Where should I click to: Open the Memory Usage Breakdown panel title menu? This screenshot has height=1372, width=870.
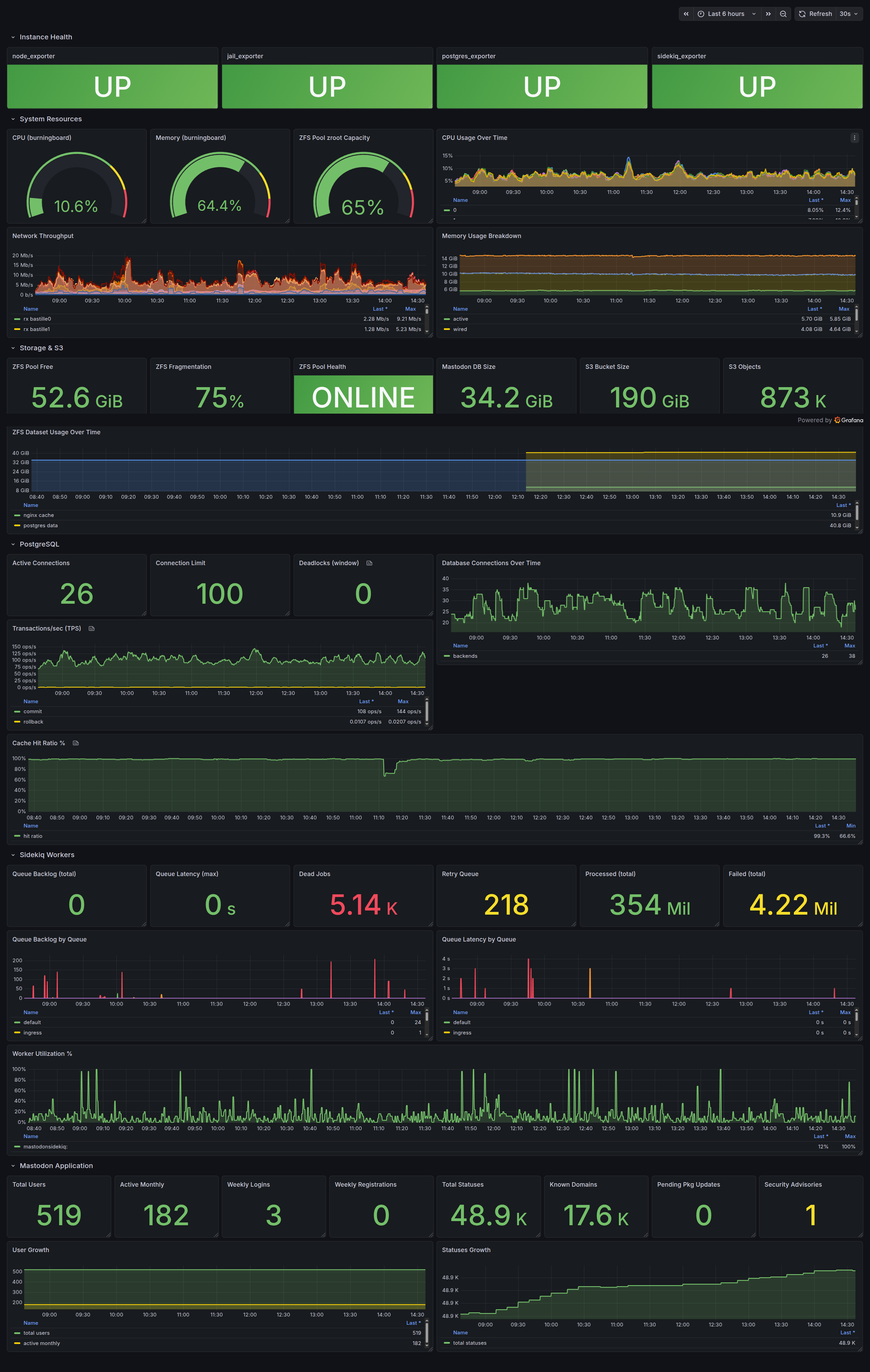[x=481, y=236]
